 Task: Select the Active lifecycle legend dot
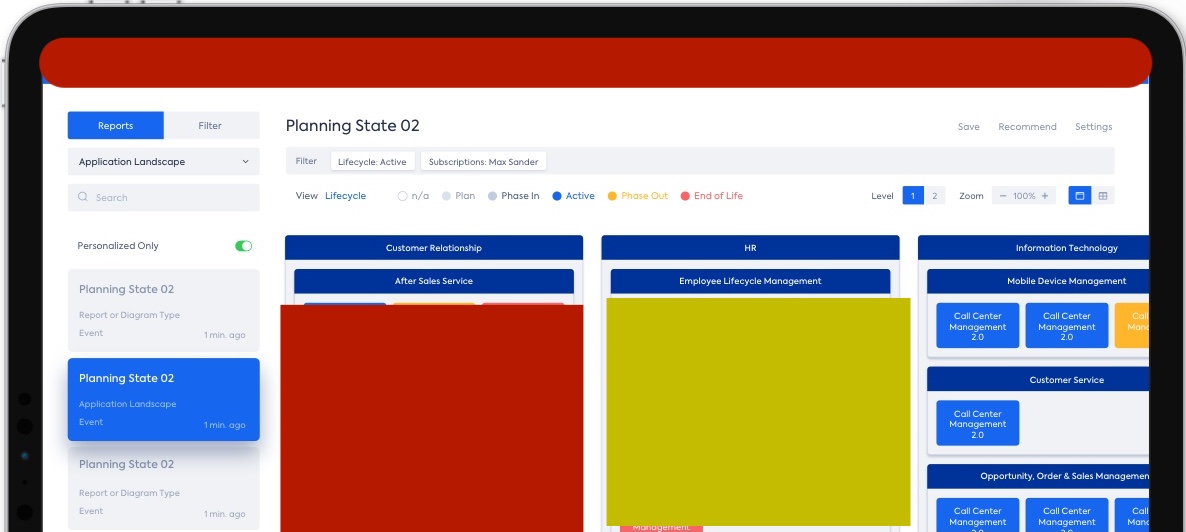tap(557, 196)
